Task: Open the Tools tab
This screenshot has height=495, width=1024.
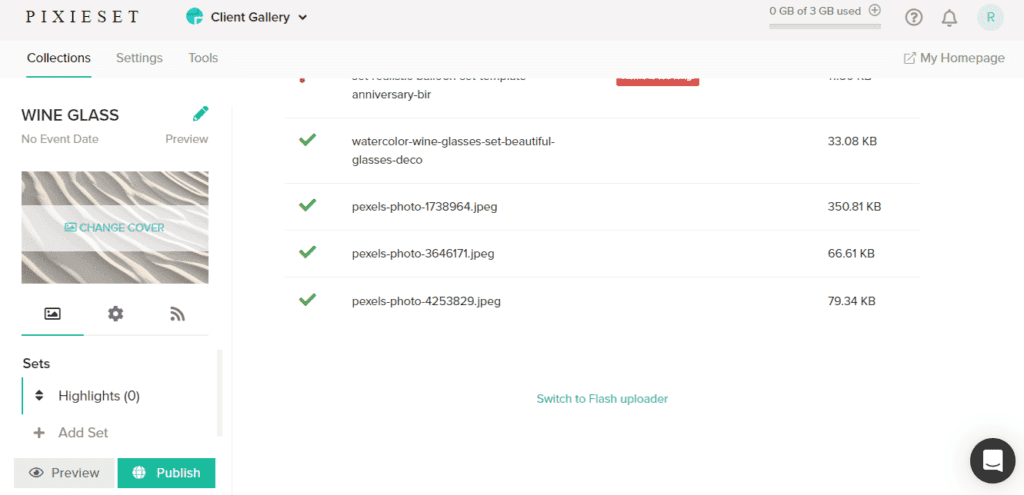Action: (x=203, y=58)
